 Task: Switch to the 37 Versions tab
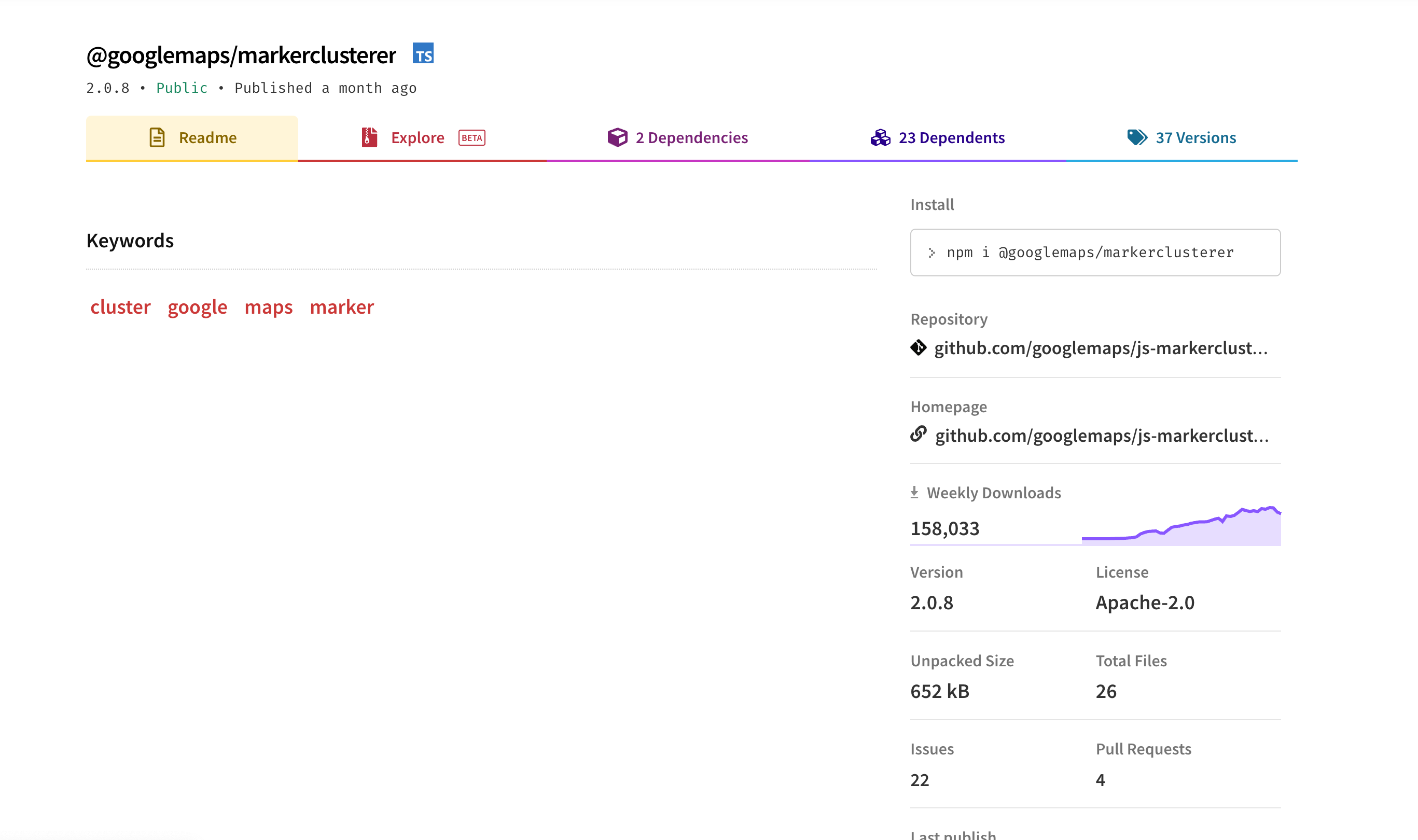(1195, 137)
